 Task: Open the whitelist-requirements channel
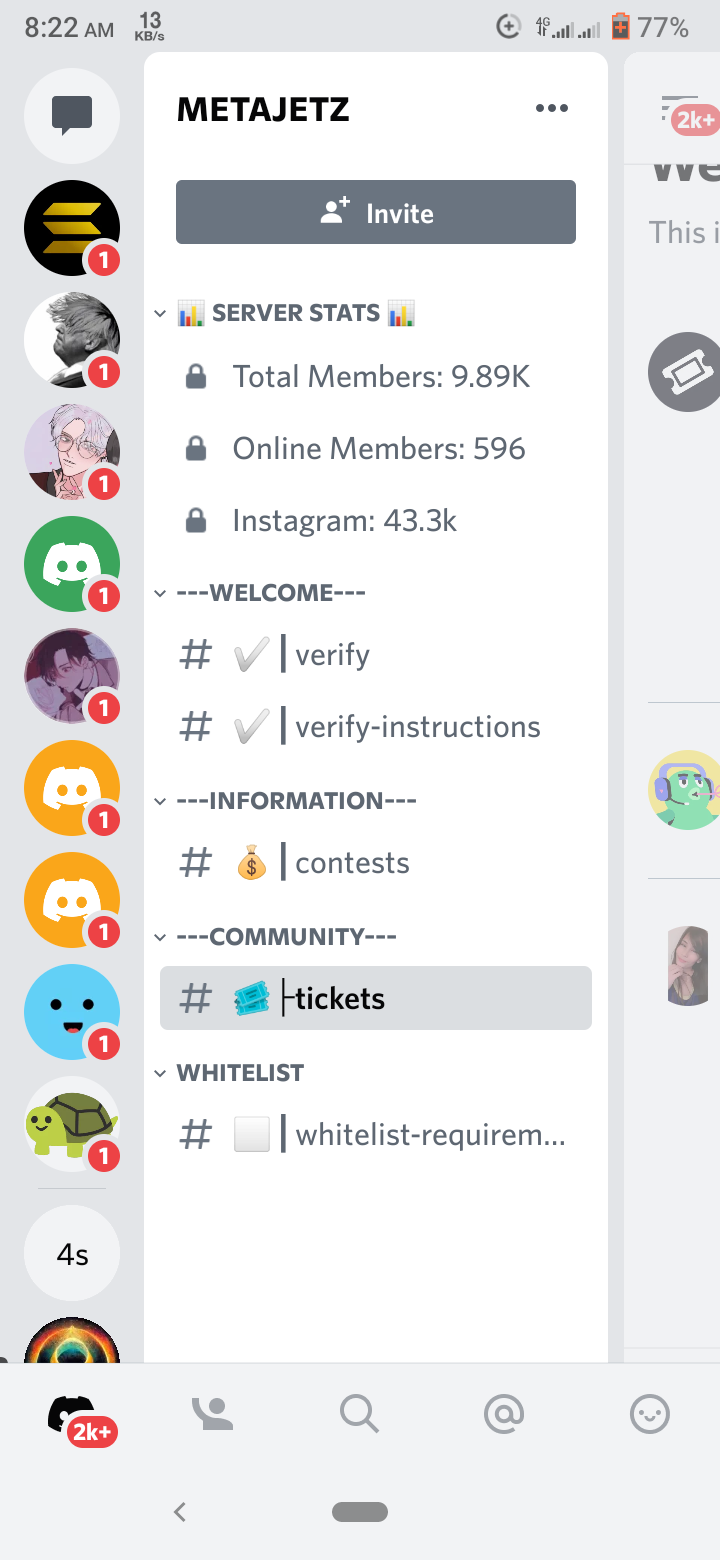[376, 1135]
